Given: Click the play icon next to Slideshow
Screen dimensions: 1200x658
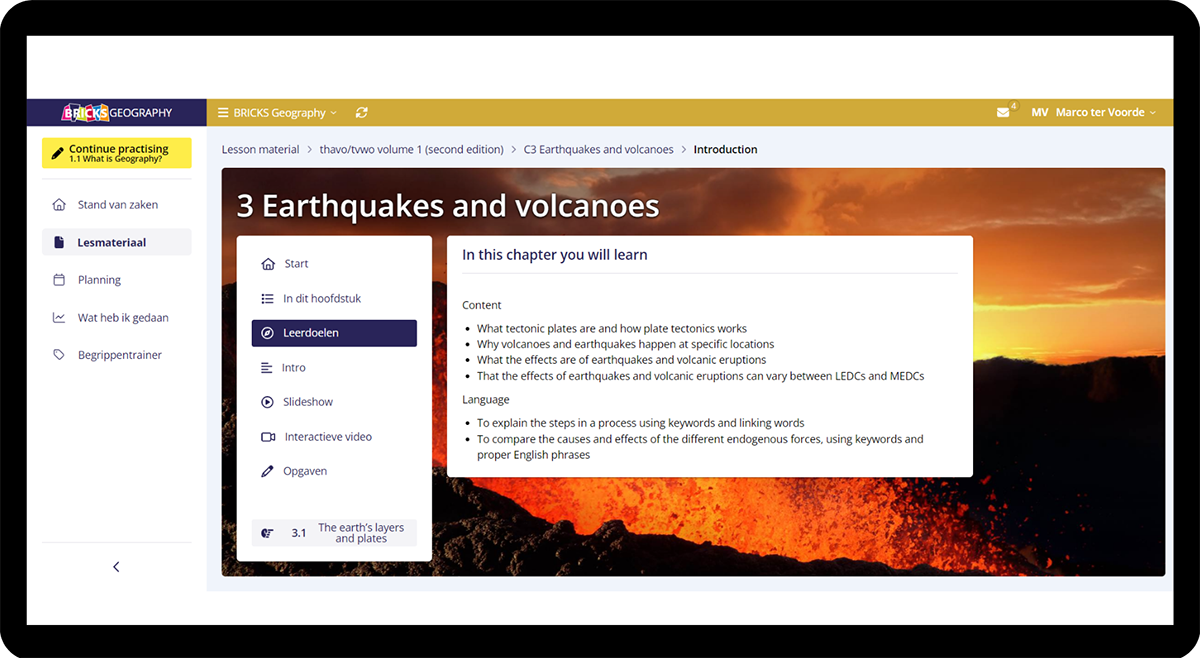Looking at the screenshot, I should (x=267, y=402).
